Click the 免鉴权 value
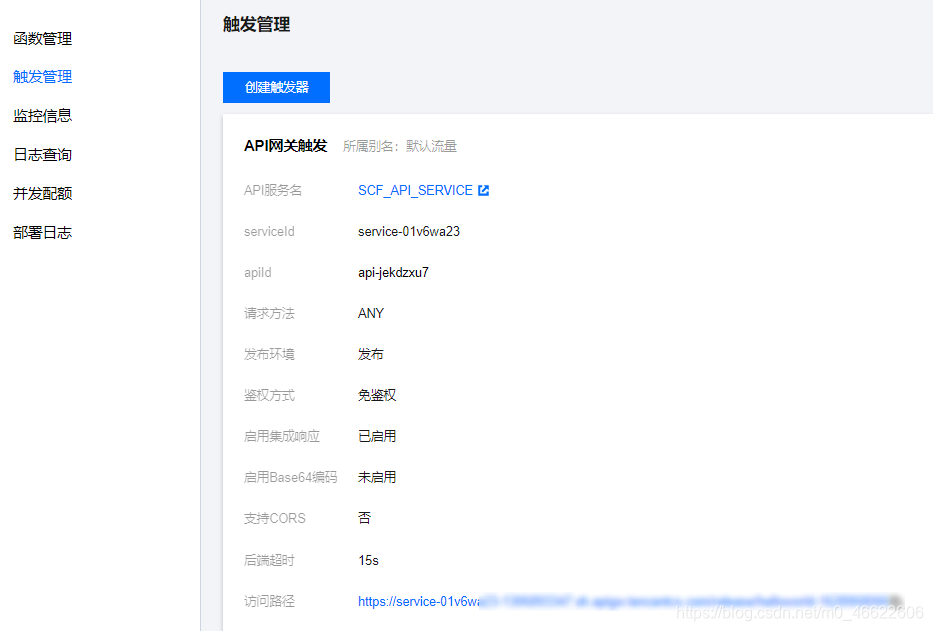Image resolution: width=933 pixels, height=631 pixels. click(377, 395)
